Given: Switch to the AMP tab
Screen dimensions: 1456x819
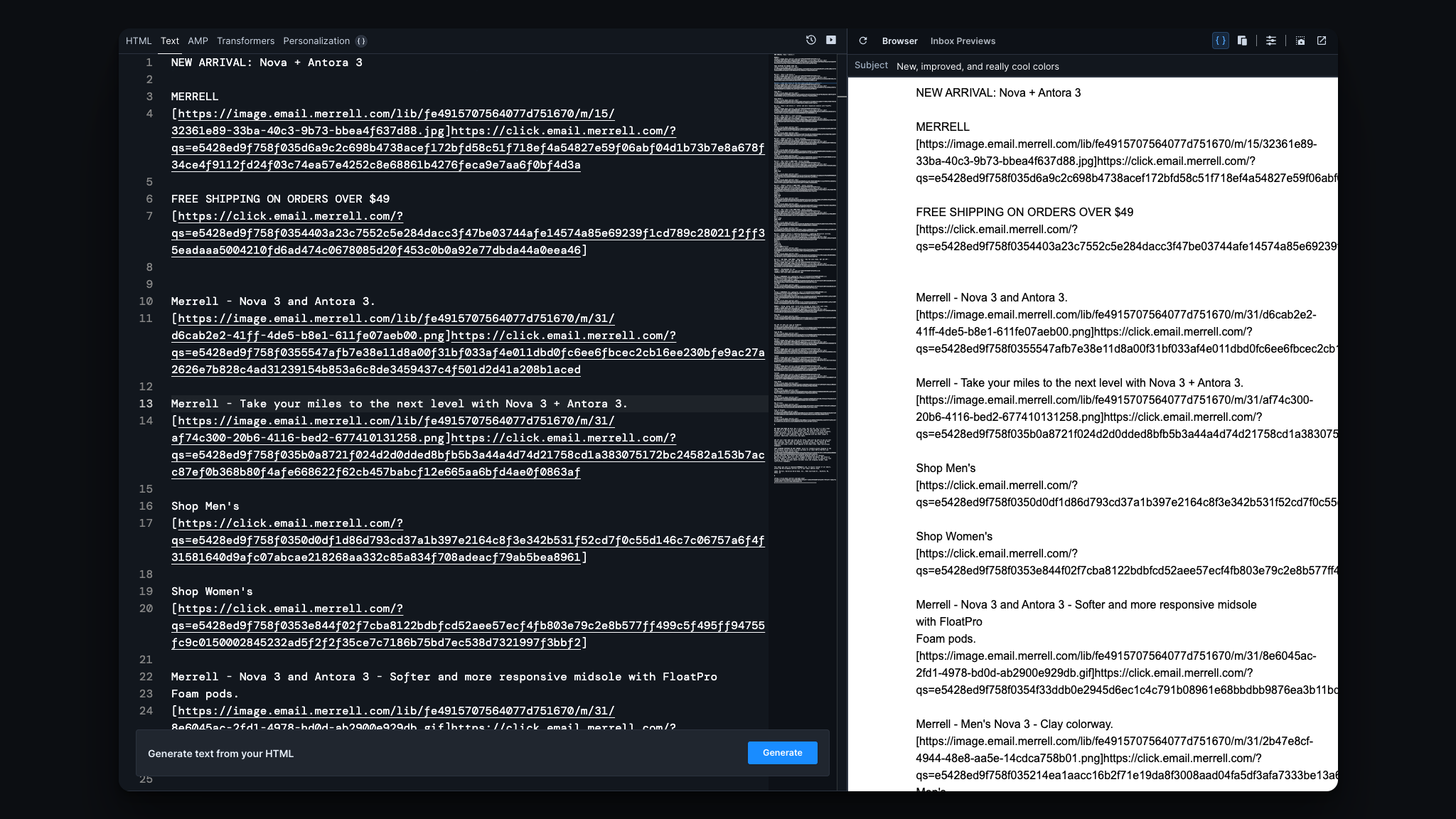Looking at the screenshot, I should pos(198,41).
